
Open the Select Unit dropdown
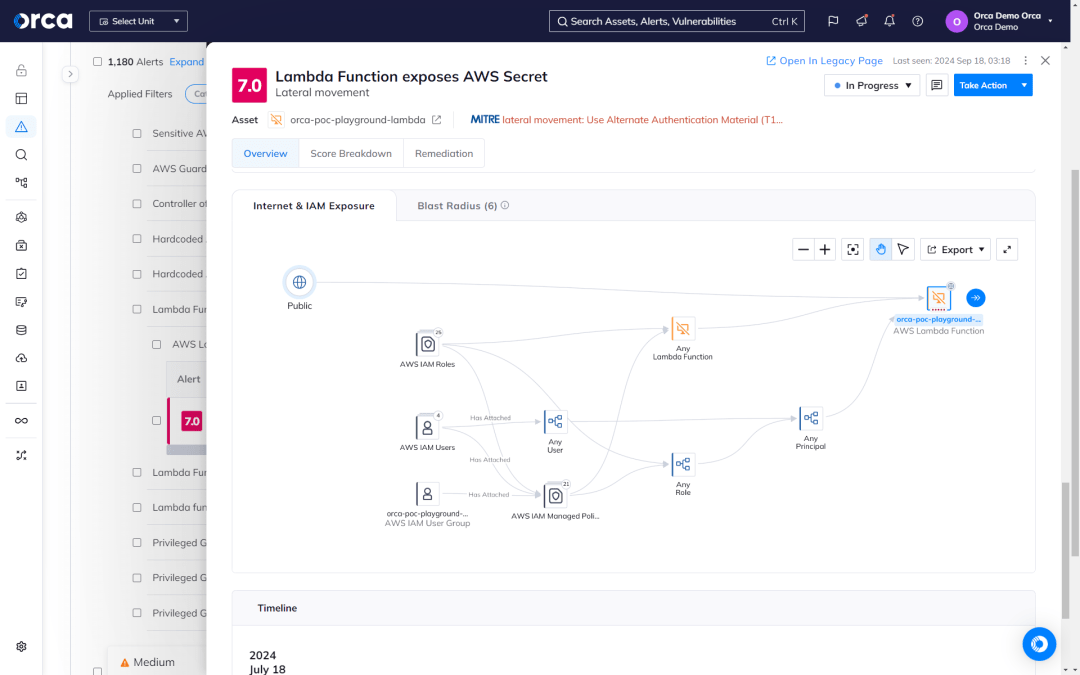click(138, 21)
